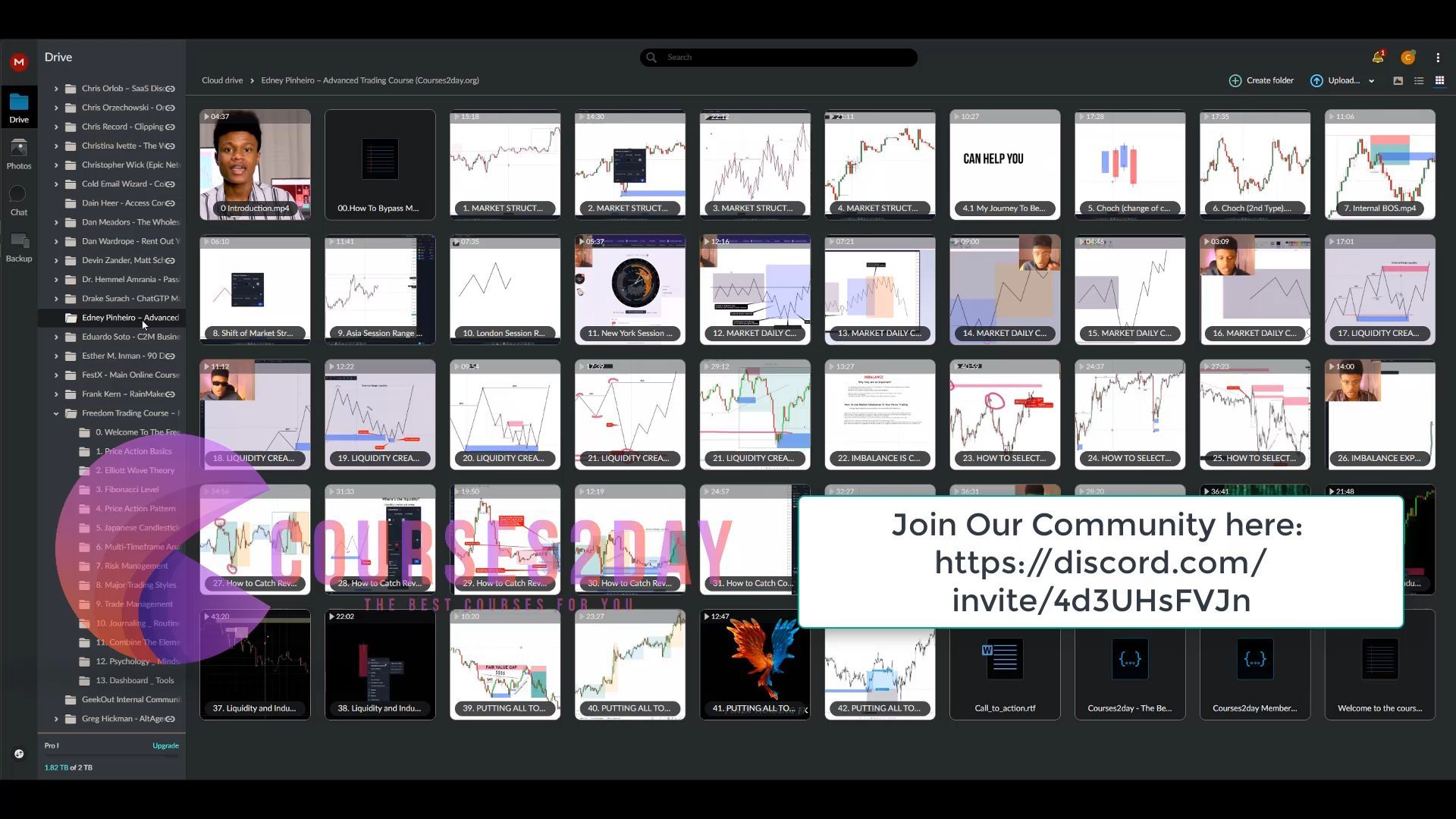Expand the Drake Surach - ChatGTP folder
This screenshot has height=819, width=1456.
coord(56,299)
